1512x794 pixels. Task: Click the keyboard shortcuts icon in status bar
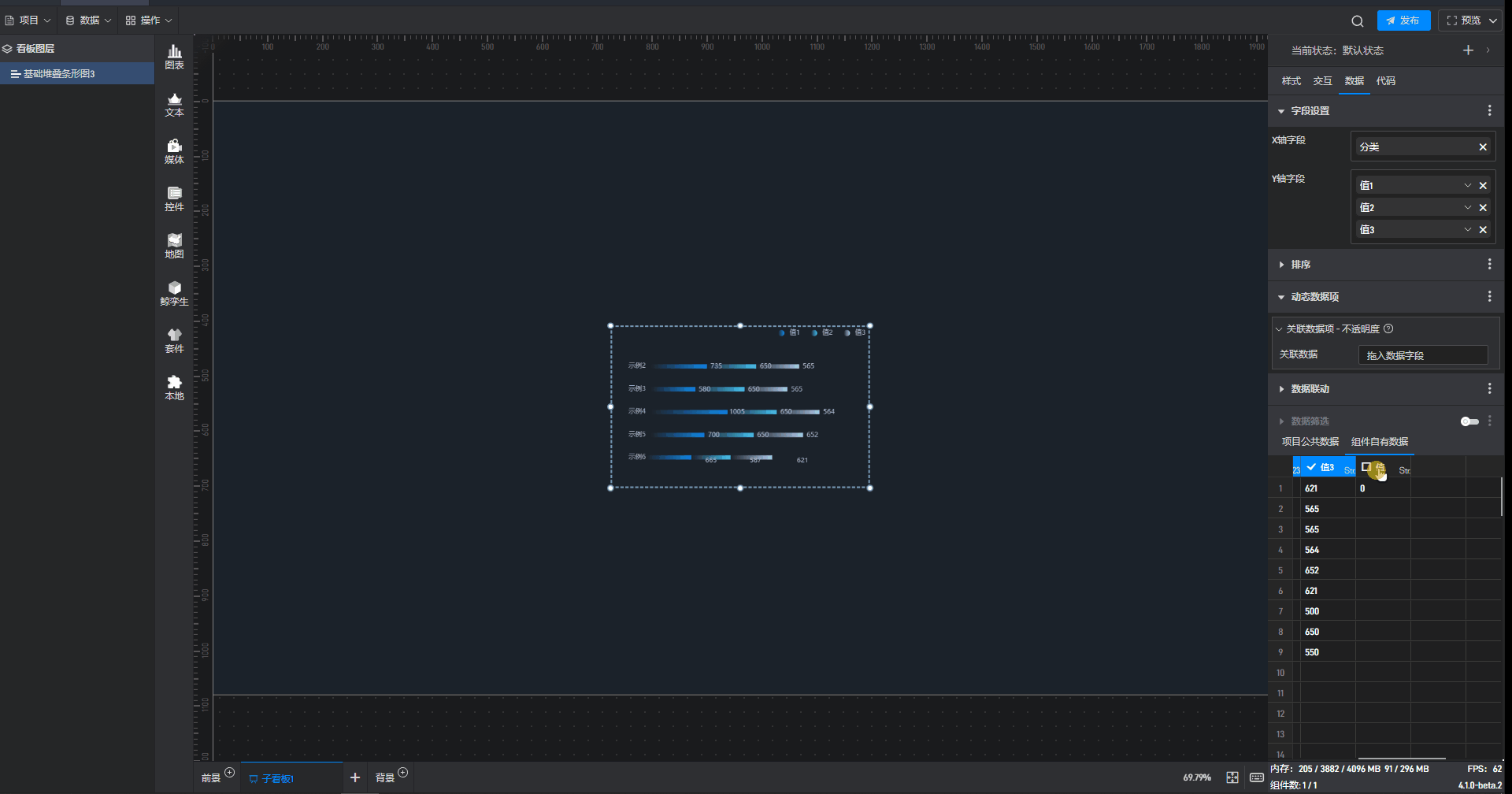[x=1257, y=777]
